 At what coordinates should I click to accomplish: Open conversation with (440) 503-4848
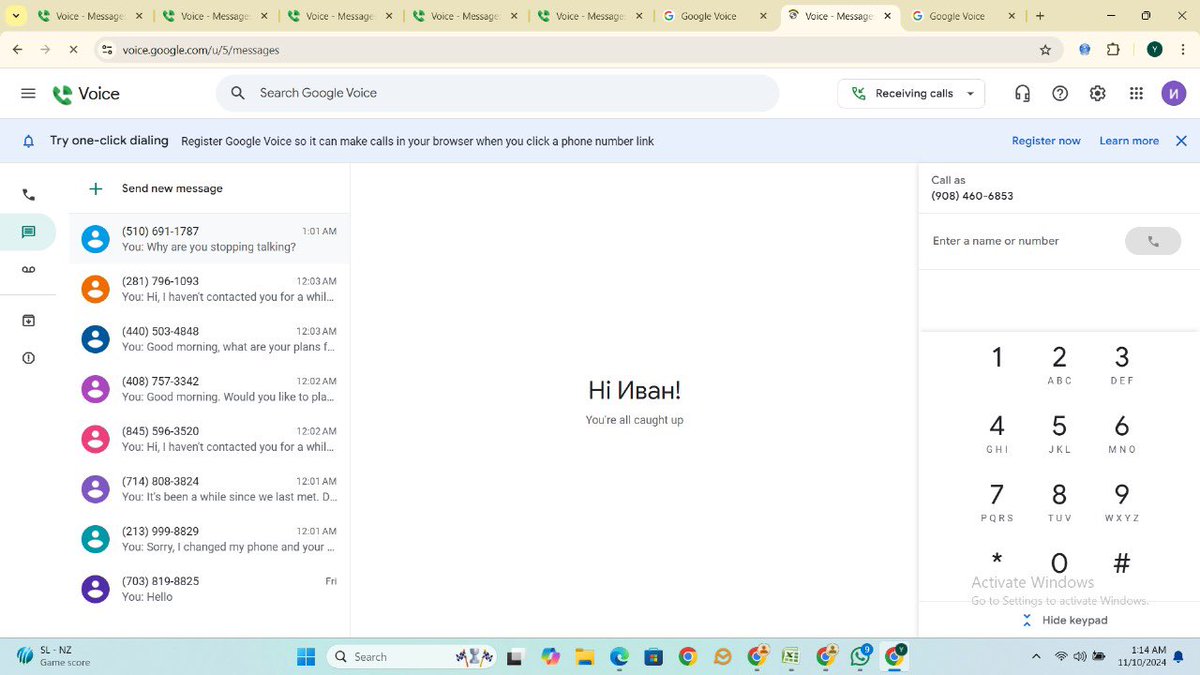(x=210, y=339)
